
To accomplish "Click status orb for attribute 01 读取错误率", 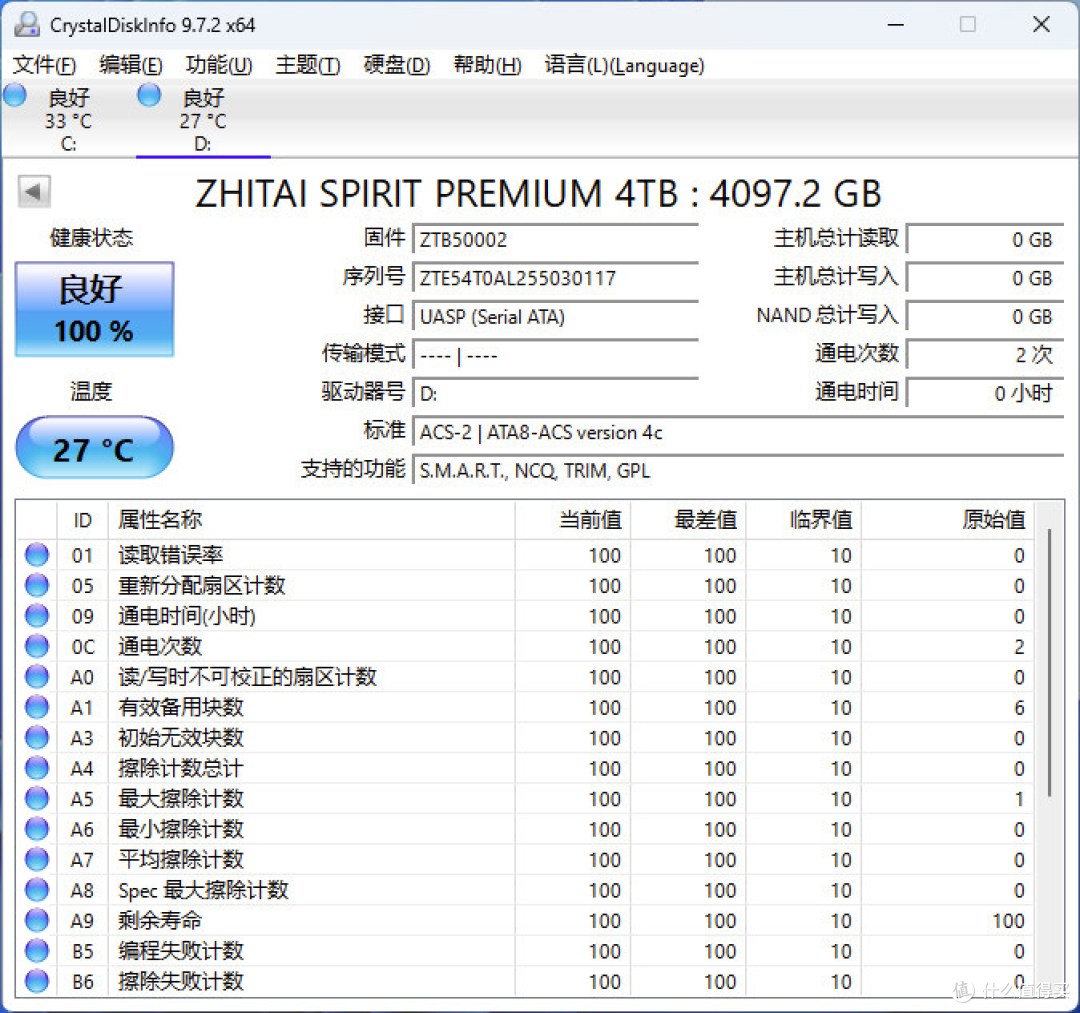I will pos(37,554).
